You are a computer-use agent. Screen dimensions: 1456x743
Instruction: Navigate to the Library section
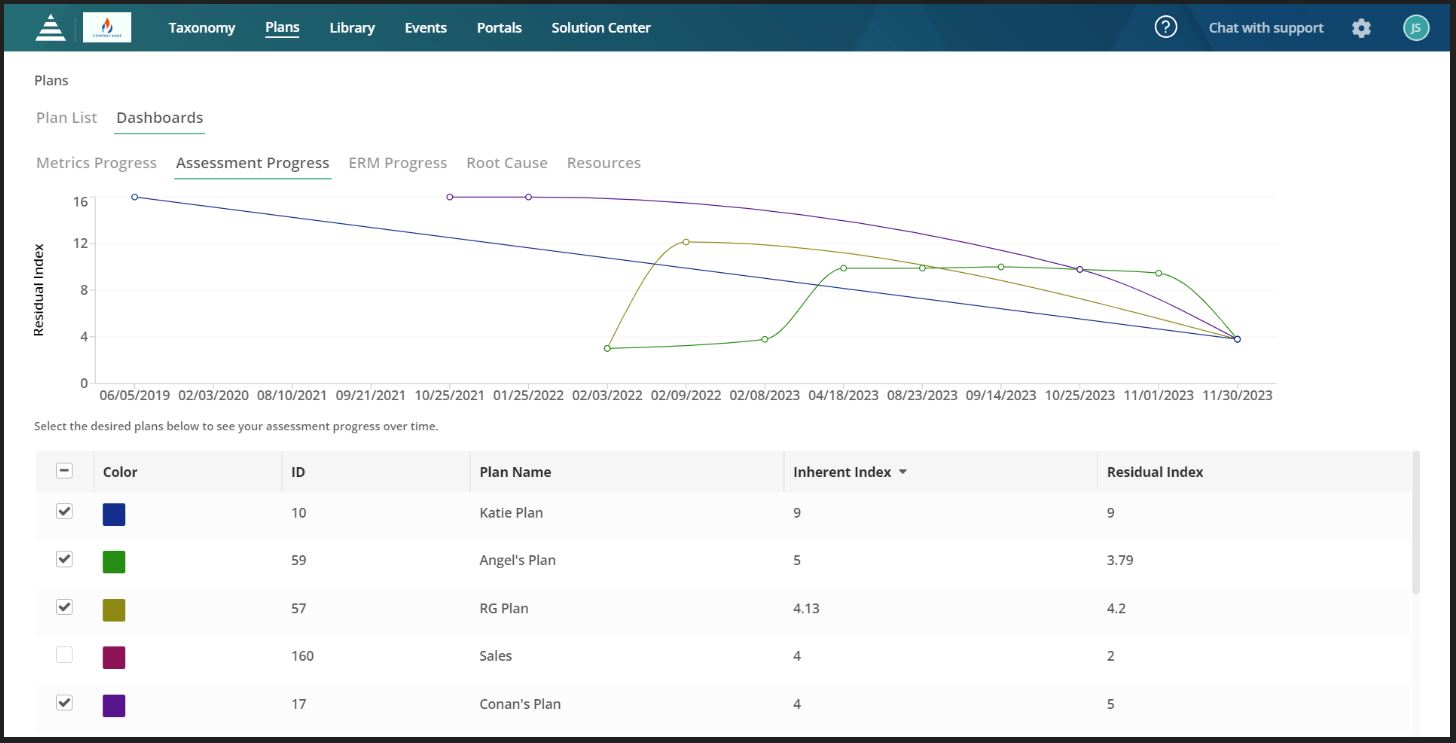click(351, 27)
